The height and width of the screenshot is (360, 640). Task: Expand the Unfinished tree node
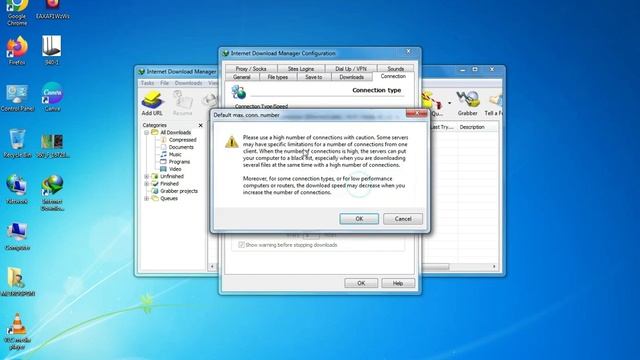tap(147, 176)
